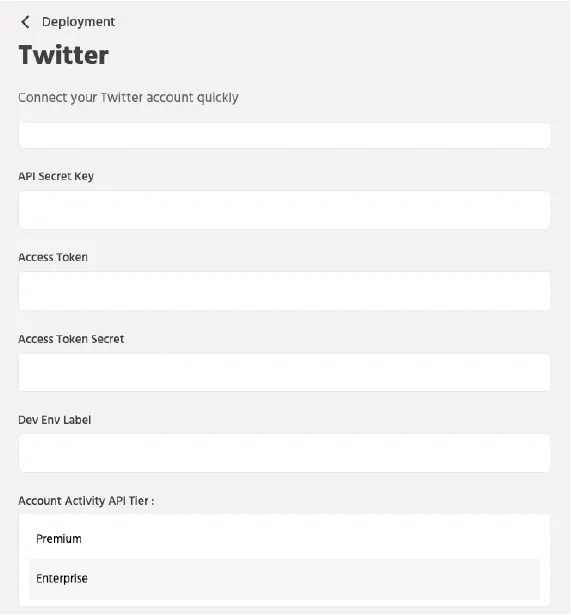Image resolution: width=571 pixels, height=615 pixels.
Task: Focus the Access Token Secret input field
Action: click(x=284, y=372)
